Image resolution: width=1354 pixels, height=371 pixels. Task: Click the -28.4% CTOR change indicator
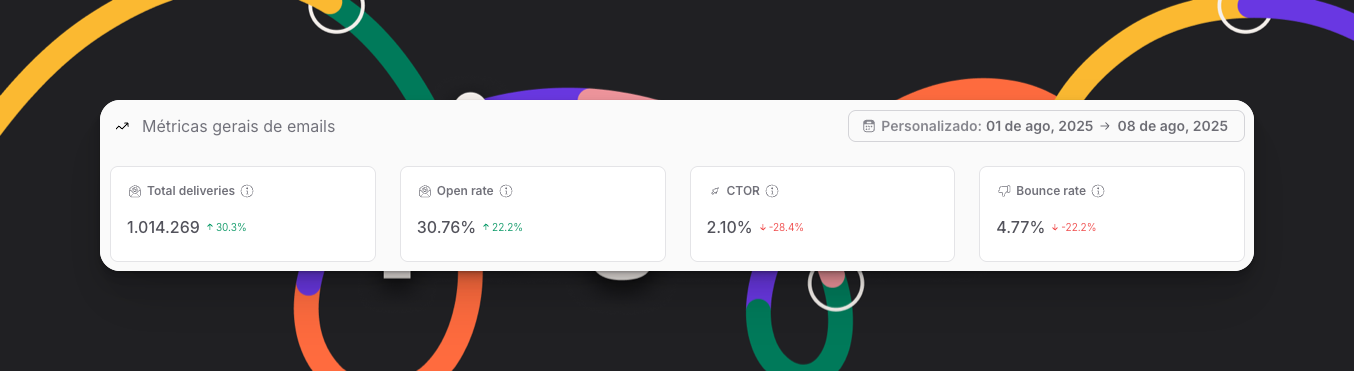(782, 228)
